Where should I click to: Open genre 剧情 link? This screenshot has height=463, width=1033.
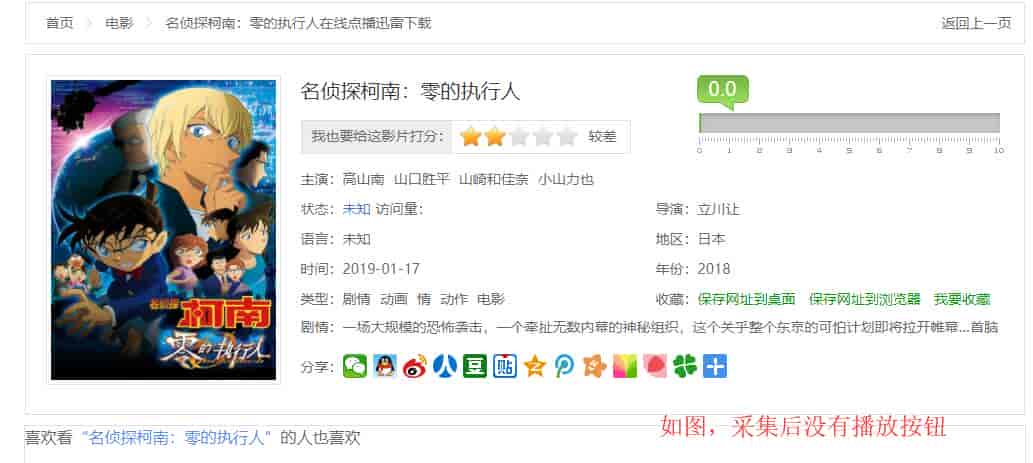[356, 299]
